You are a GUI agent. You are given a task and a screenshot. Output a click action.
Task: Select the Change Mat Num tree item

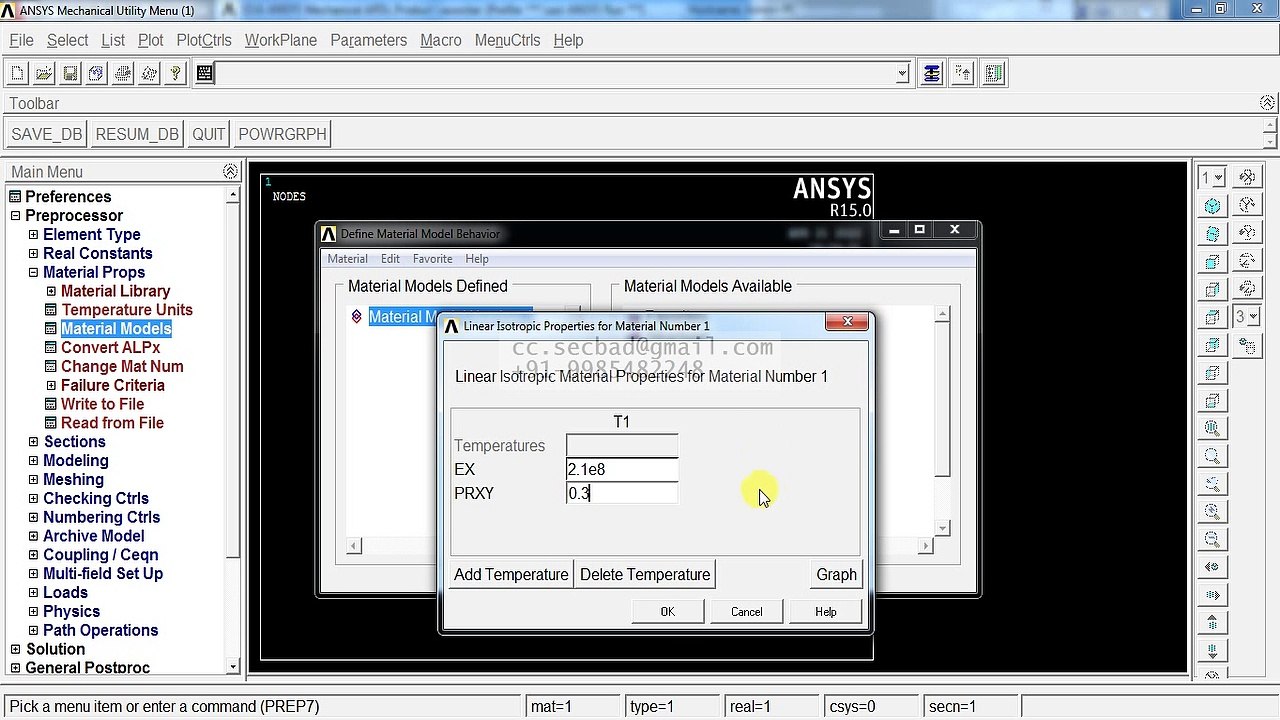tap(122, 366)
